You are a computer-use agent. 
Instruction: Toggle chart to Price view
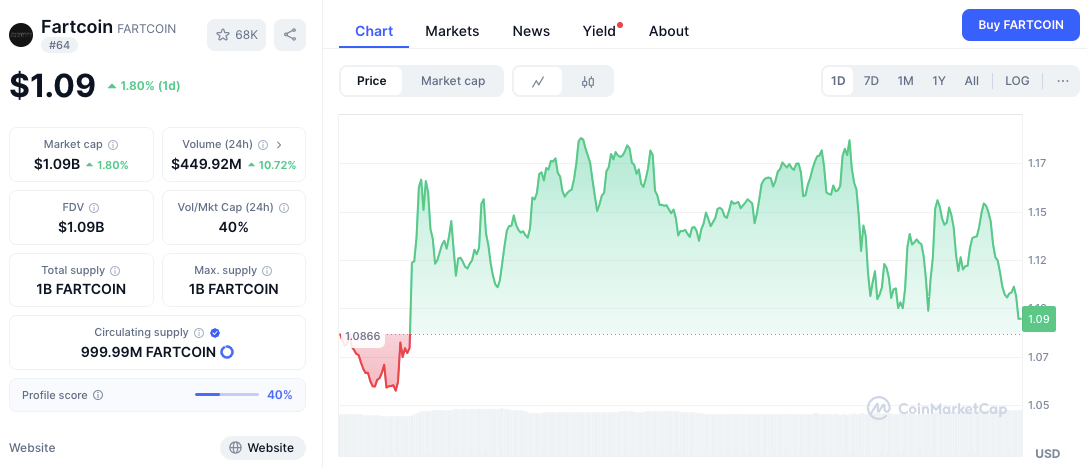tap(372, 81)
